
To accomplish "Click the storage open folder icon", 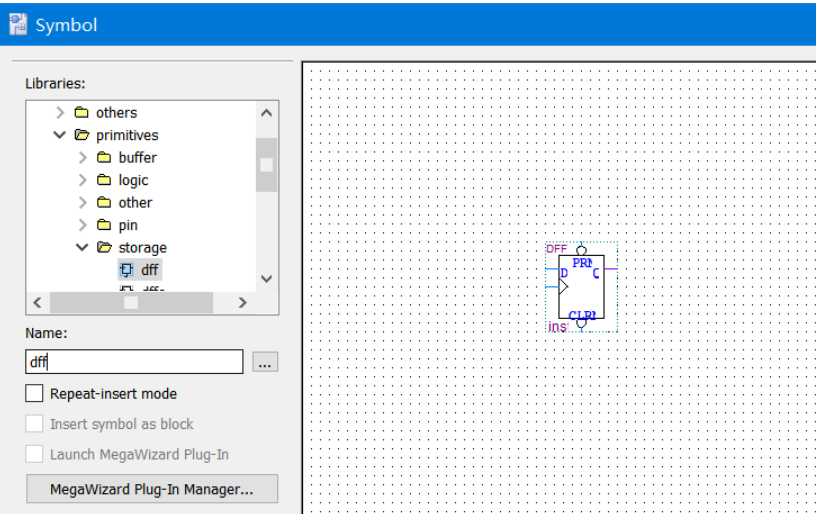I will click(105, 247).
